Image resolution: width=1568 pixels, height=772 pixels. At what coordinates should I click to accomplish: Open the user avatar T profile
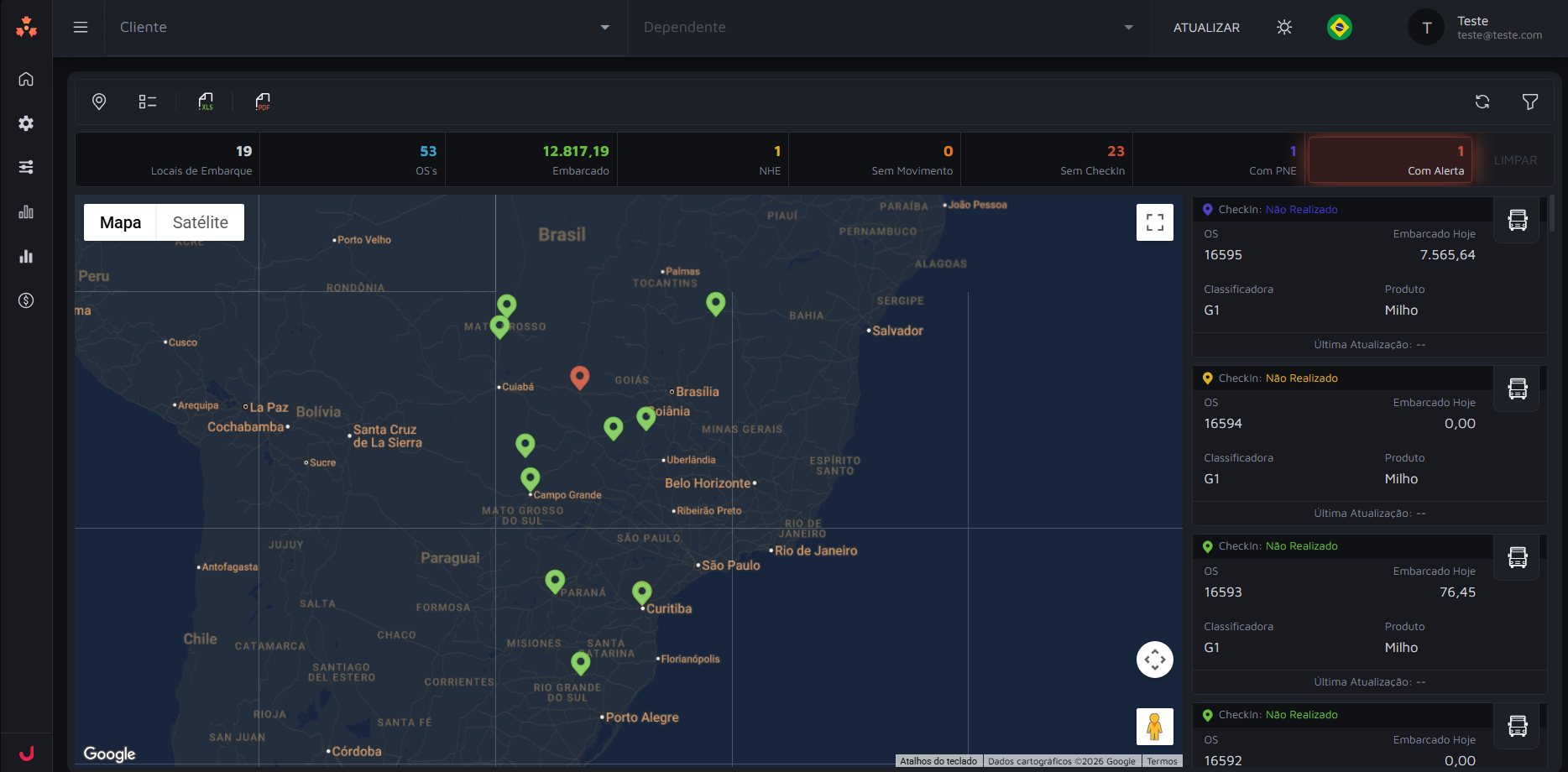(x=1426, y=28)
